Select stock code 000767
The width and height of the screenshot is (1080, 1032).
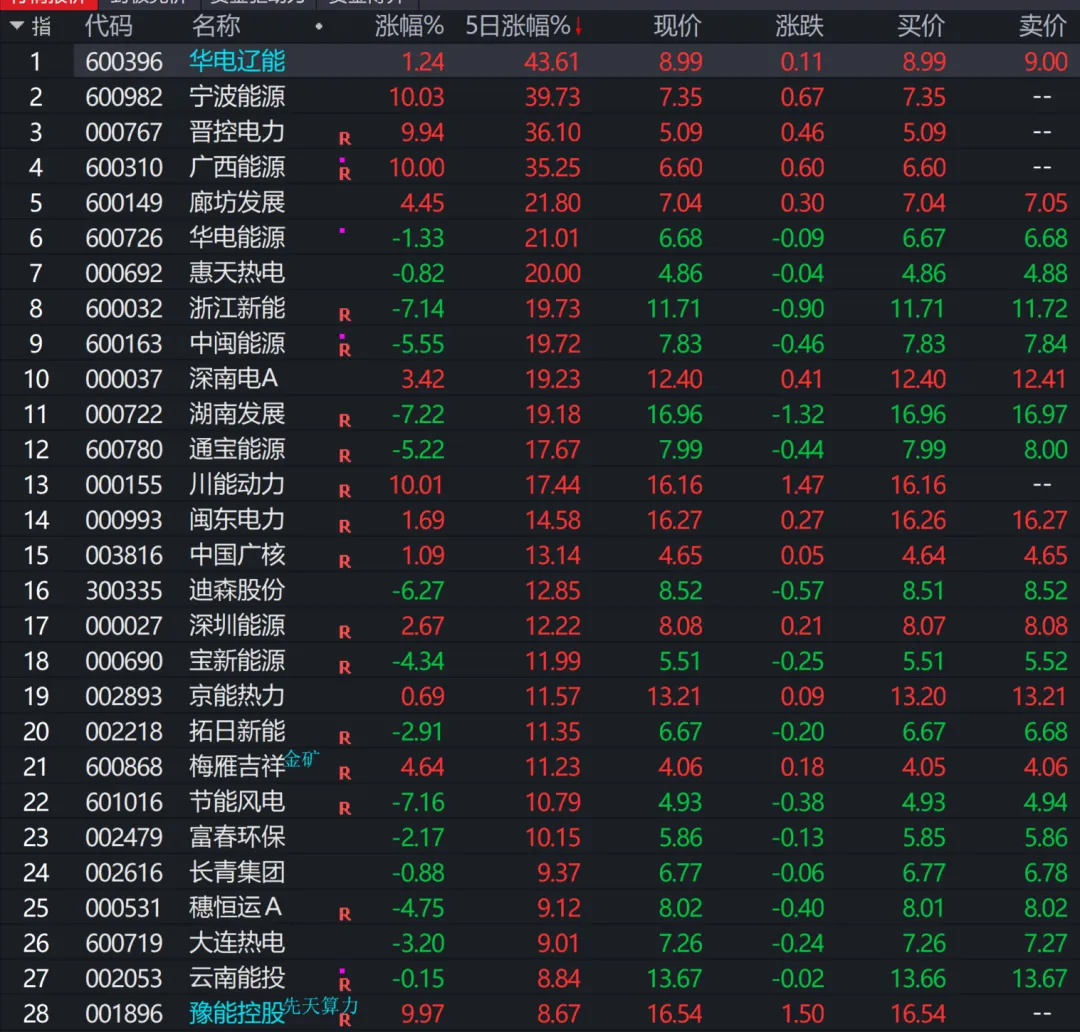(x=124, y=132)
